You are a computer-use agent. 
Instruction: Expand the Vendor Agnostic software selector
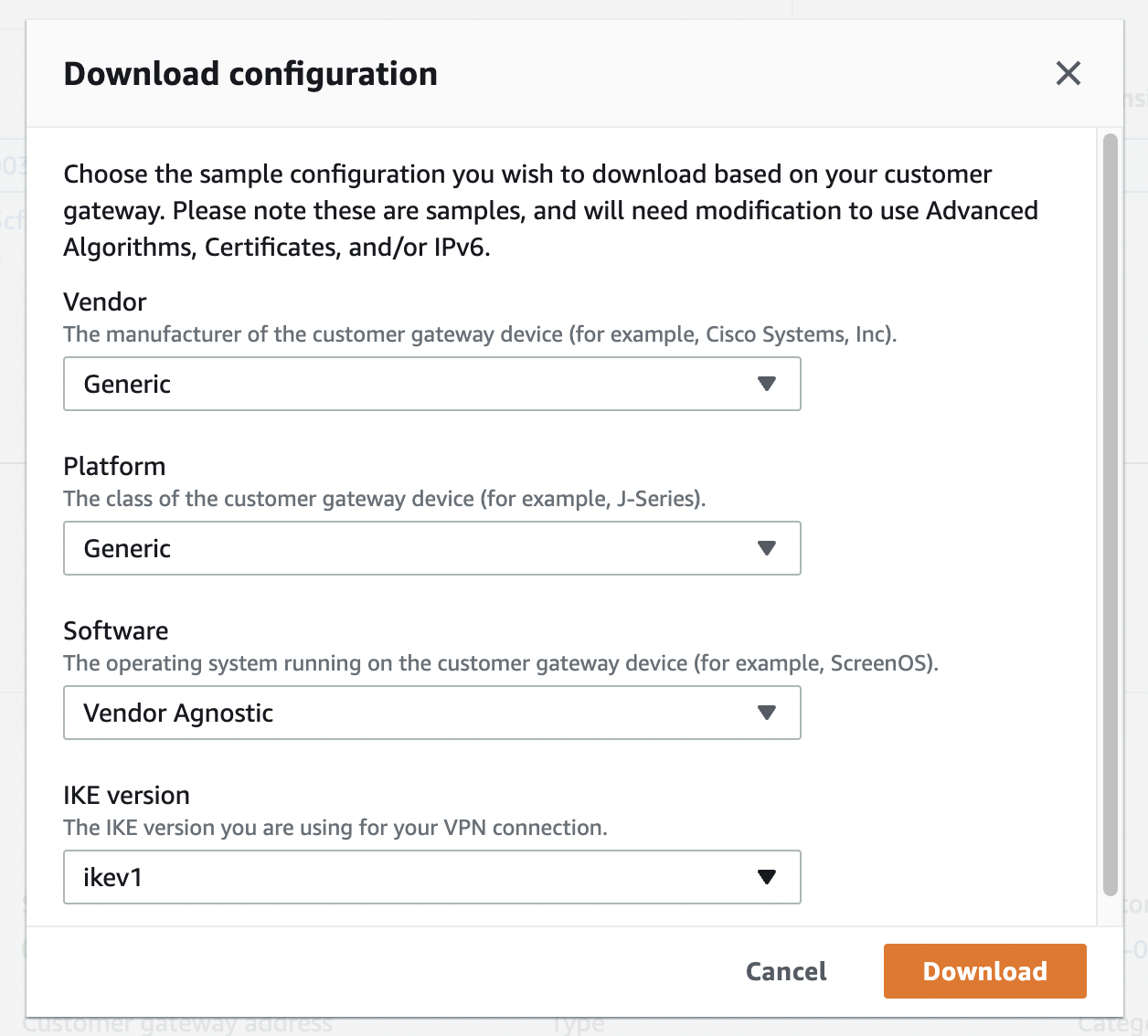click(432, 713)
